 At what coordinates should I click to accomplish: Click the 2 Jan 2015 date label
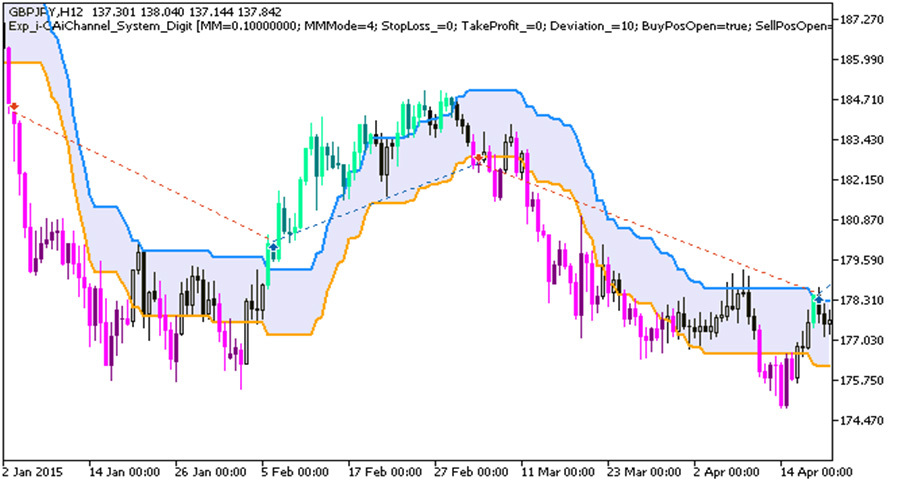(35, 472)
